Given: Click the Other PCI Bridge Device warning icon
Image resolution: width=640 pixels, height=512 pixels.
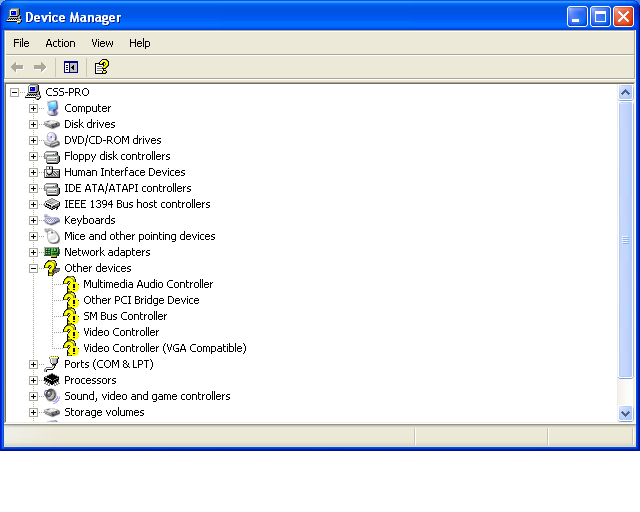Looking at the screenshot, I should pos(71,300).
